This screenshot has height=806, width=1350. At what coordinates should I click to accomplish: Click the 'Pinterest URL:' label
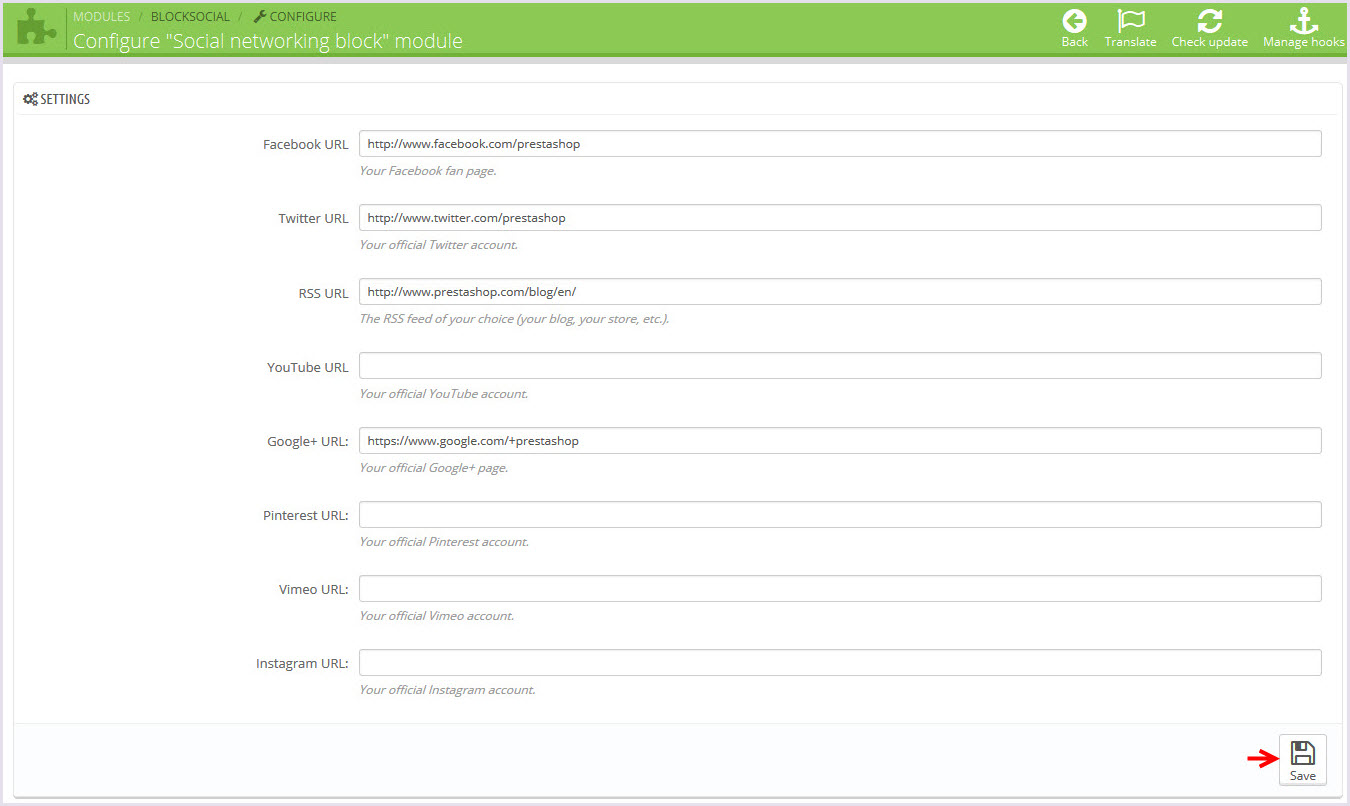tap(306, 515)
